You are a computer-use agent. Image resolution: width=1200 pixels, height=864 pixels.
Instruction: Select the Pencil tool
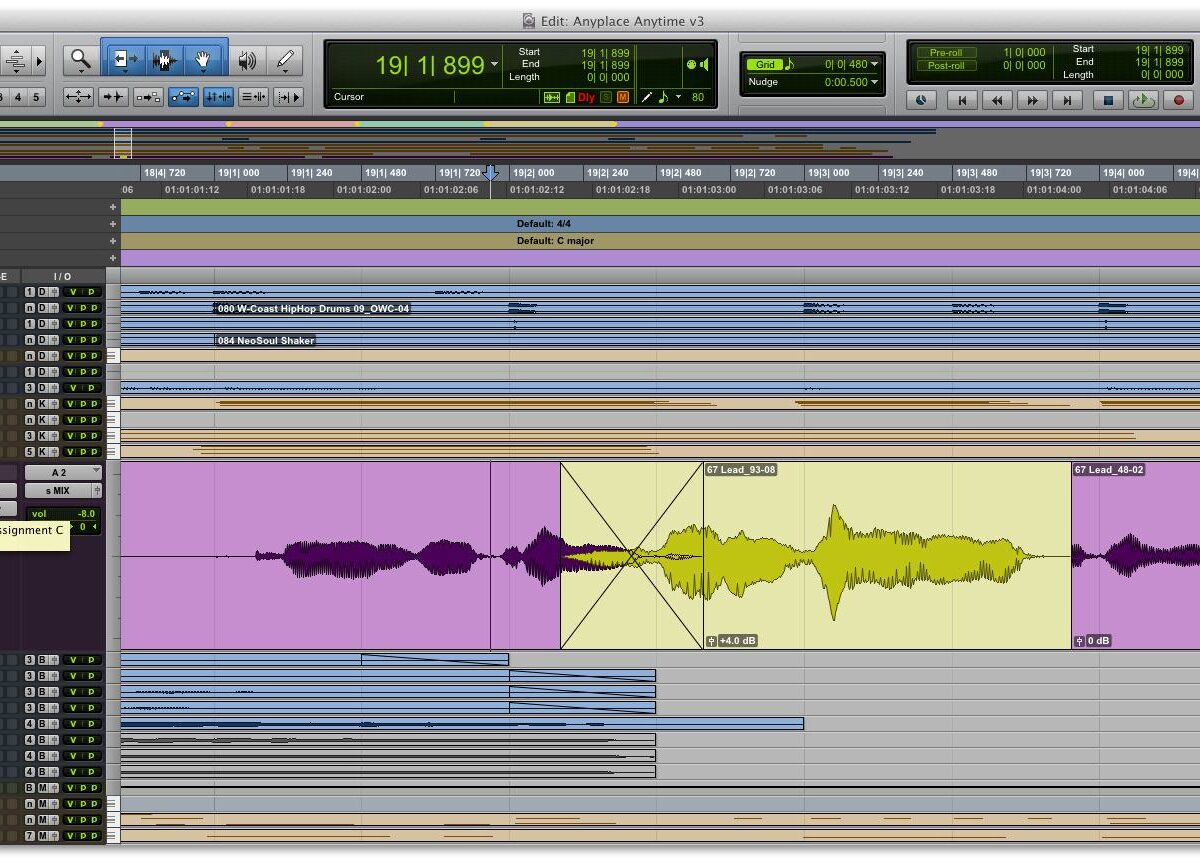pyautogui.click(x=286, y=61)
